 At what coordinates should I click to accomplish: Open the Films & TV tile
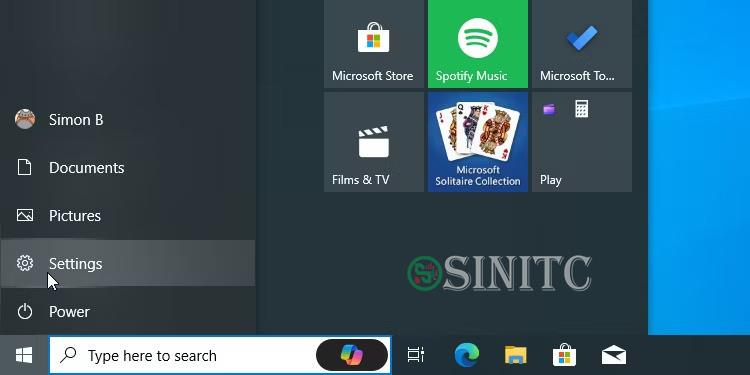pos(374,142)
